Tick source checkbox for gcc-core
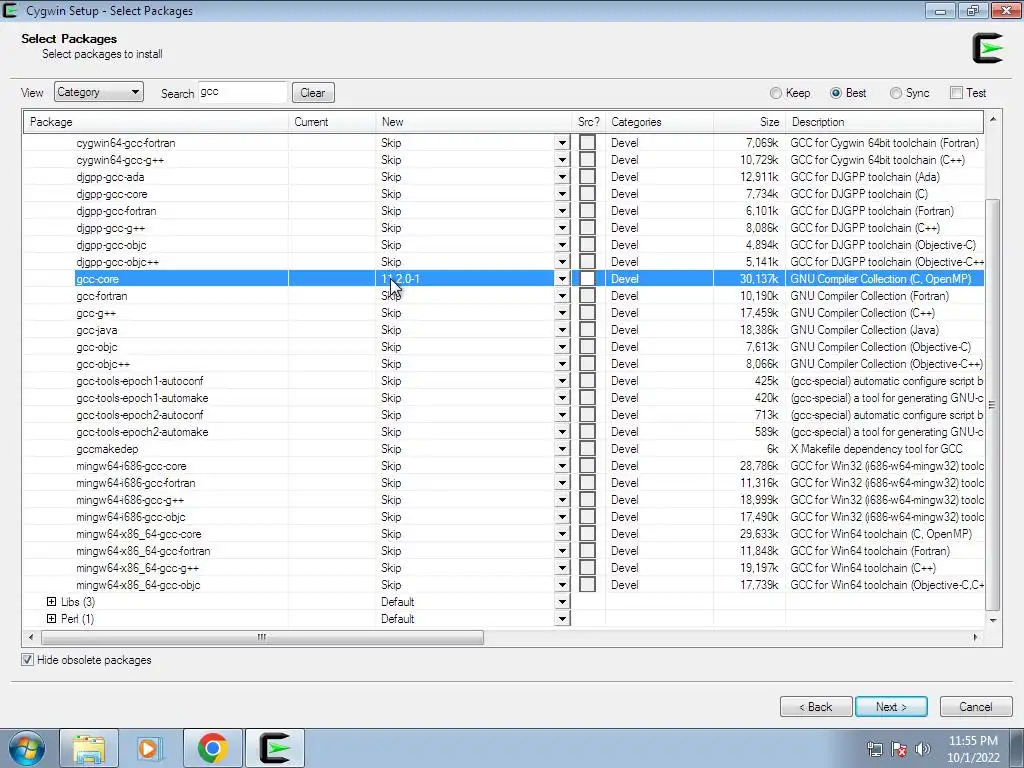The height and width of the screenshot is (768, 1024). (588, 279)
